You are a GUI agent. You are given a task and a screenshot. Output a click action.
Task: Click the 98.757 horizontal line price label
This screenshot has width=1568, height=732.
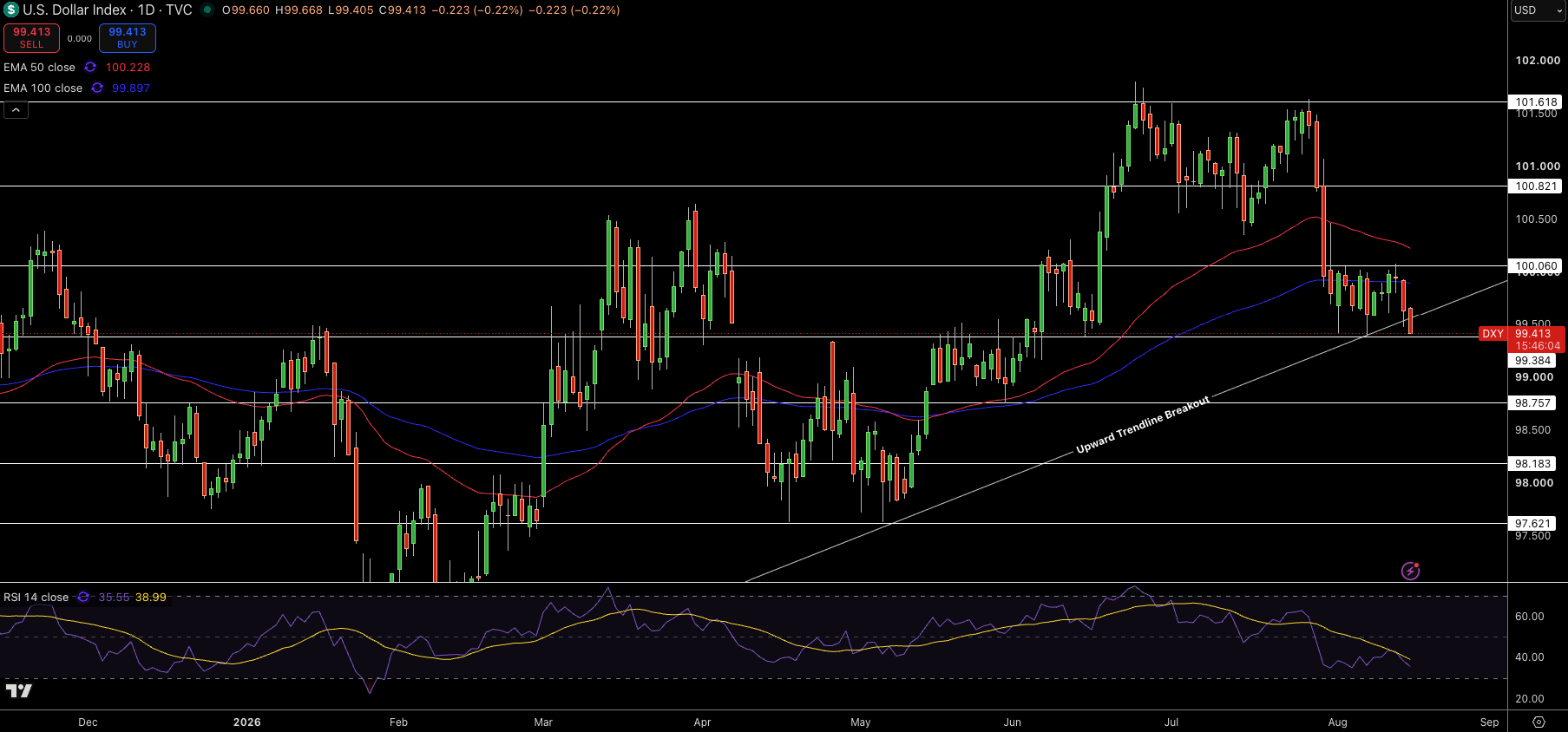1532,403
